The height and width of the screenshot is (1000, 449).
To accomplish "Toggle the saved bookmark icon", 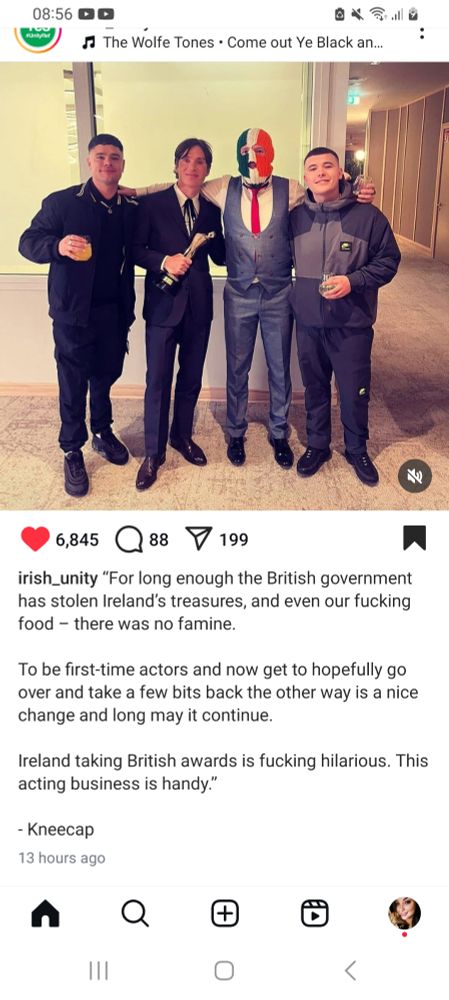I will pyautogui.click(x=415, y=539).
